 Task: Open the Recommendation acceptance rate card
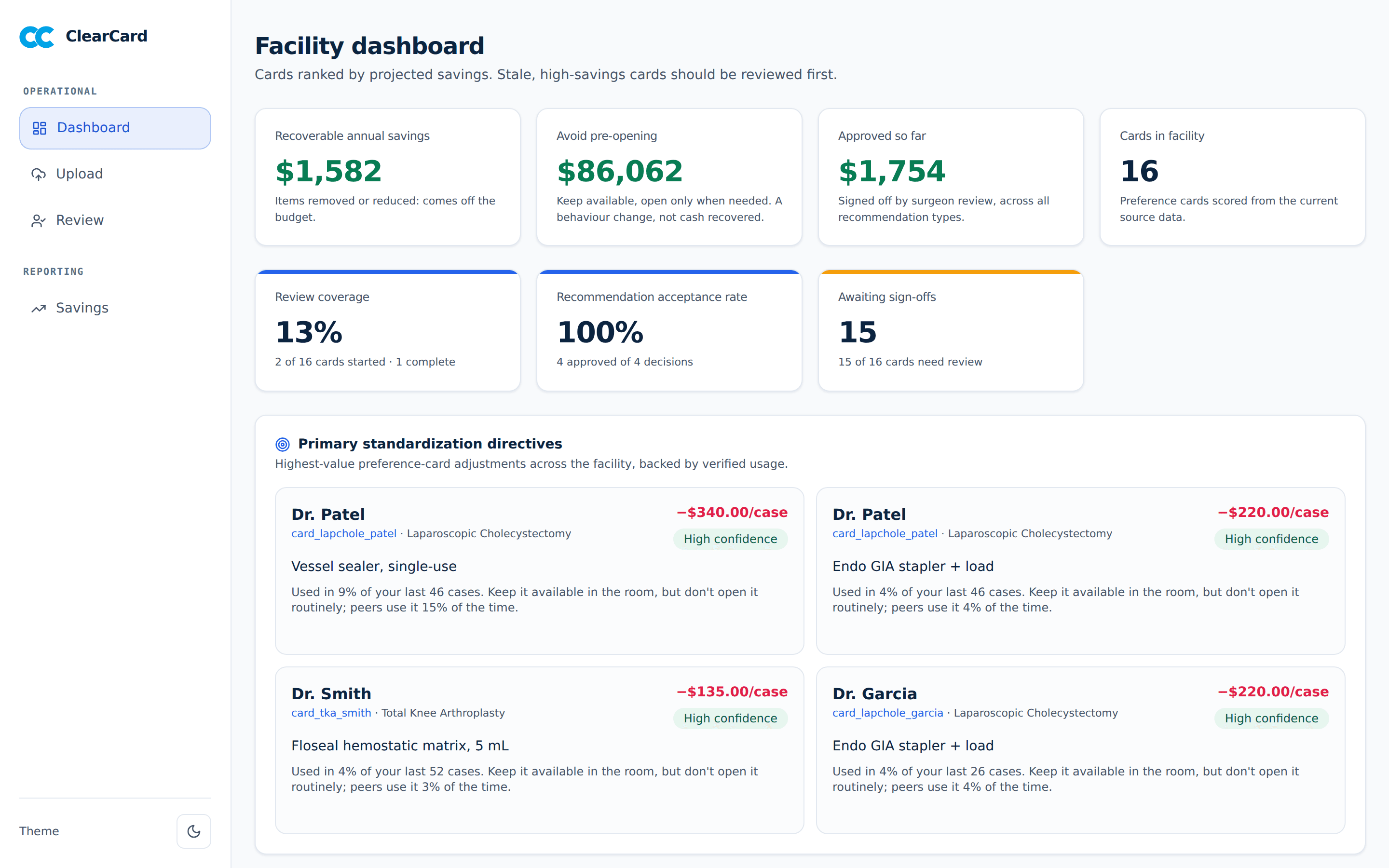pos(669,331)
